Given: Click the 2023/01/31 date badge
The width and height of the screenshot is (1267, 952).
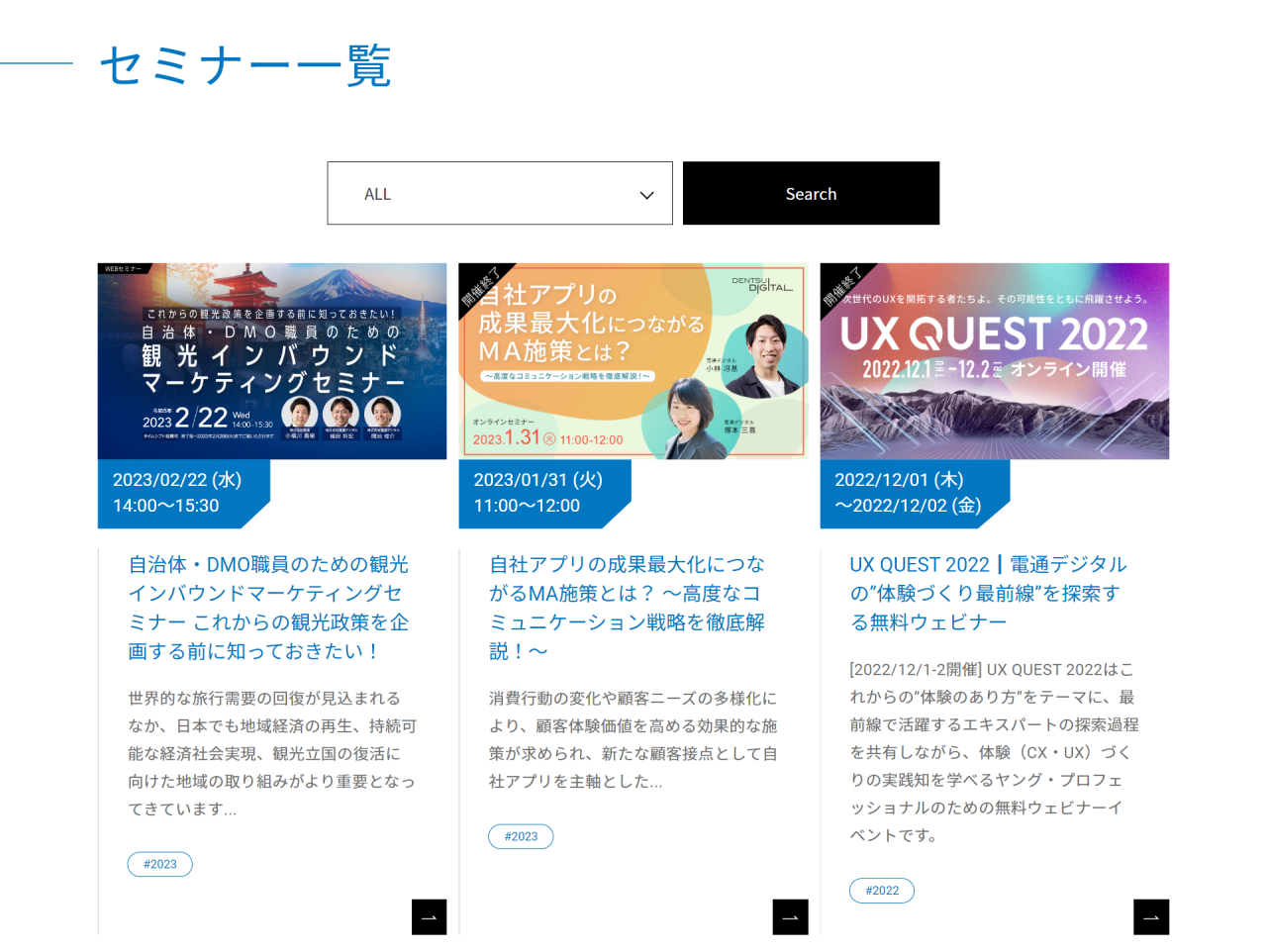Looking at the screenshot, I should (539, 493).
